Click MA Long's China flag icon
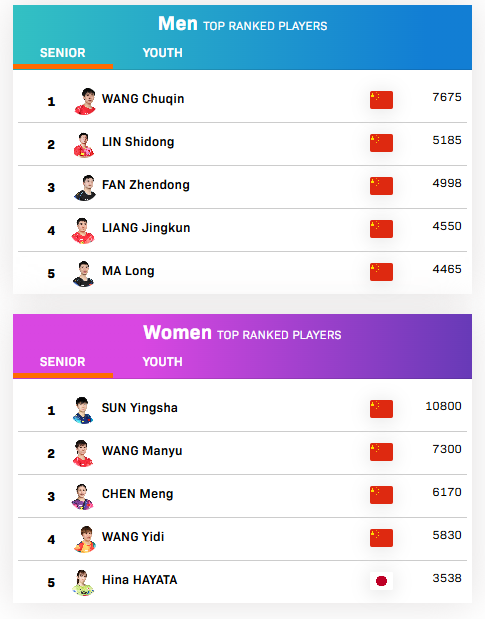485x619 pixels. 381,272
